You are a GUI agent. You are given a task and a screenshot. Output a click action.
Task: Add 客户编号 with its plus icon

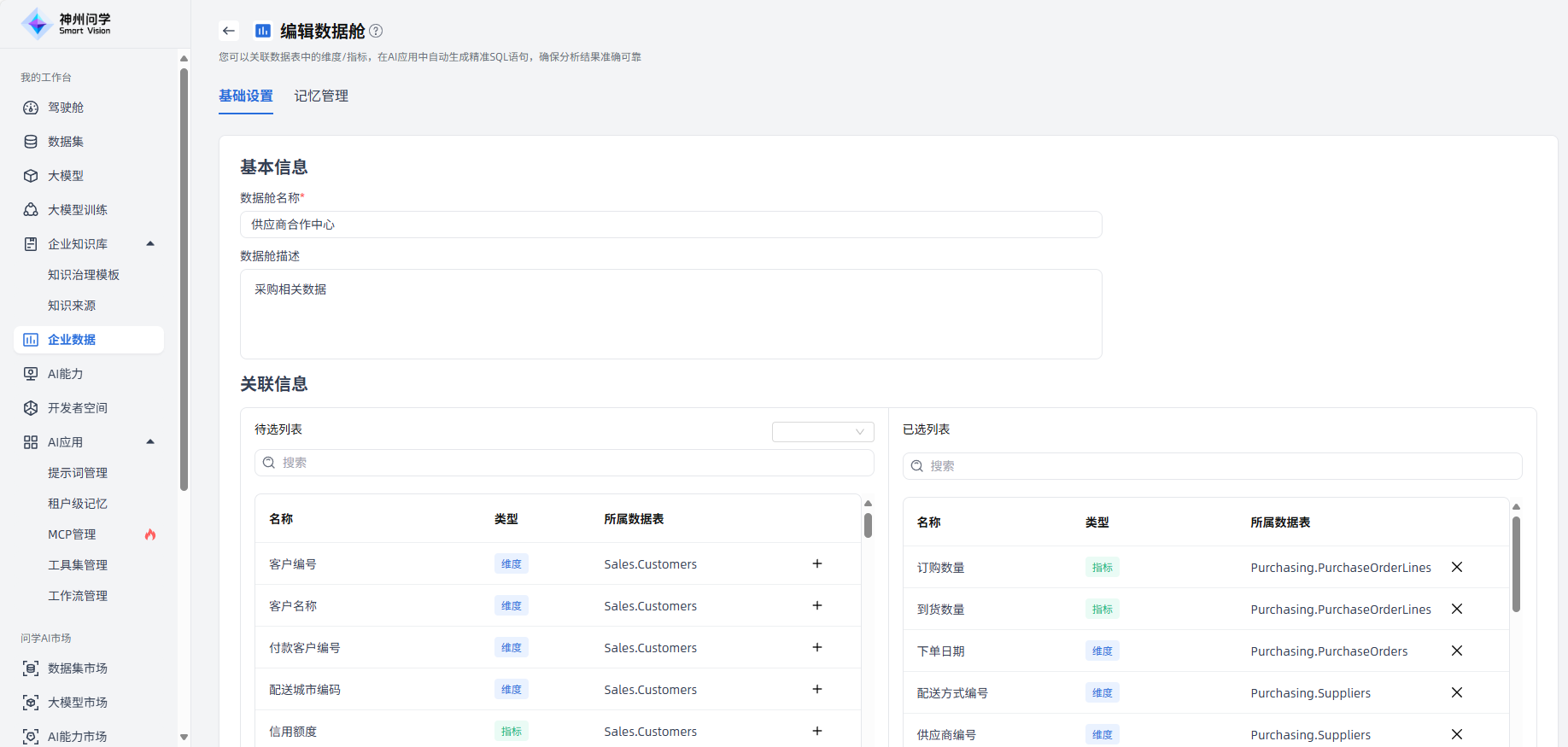click(817, 563)
